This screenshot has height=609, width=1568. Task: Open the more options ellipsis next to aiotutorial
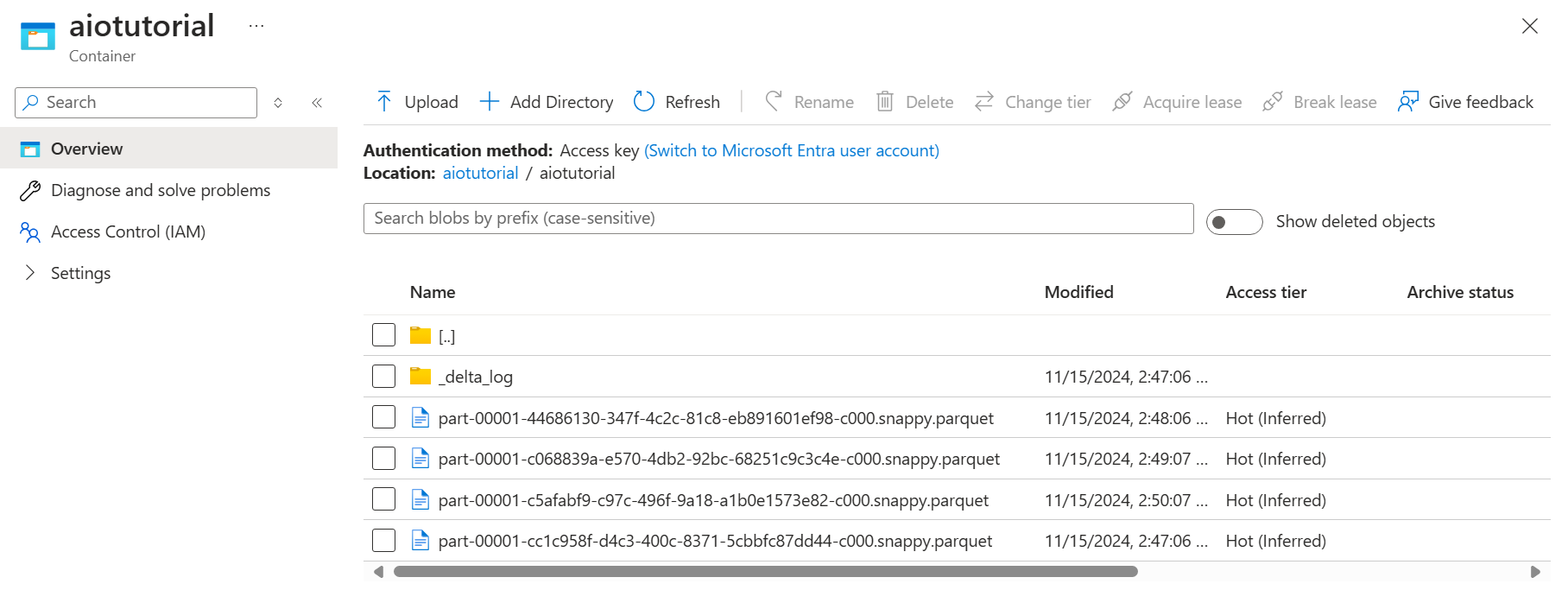click(x=256, y=26)
